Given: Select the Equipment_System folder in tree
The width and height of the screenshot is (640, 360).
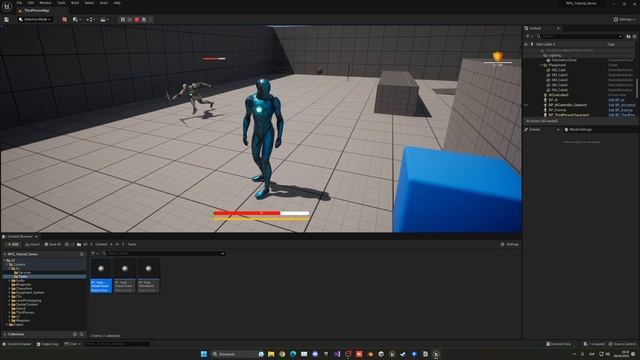Looking at the screenshot, I should point(30,292).
